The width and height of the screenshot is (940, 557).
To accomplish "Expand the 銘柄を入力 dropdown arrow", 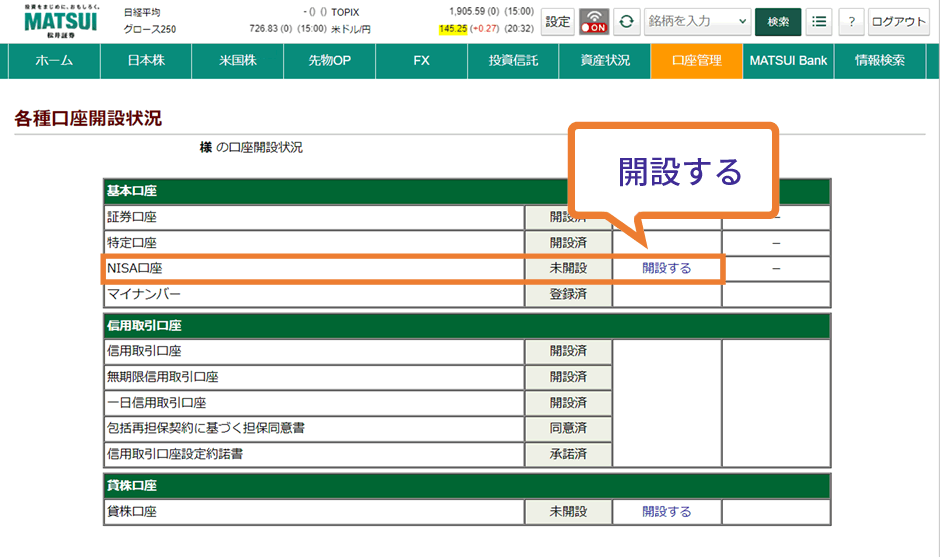I will point(741,21).
